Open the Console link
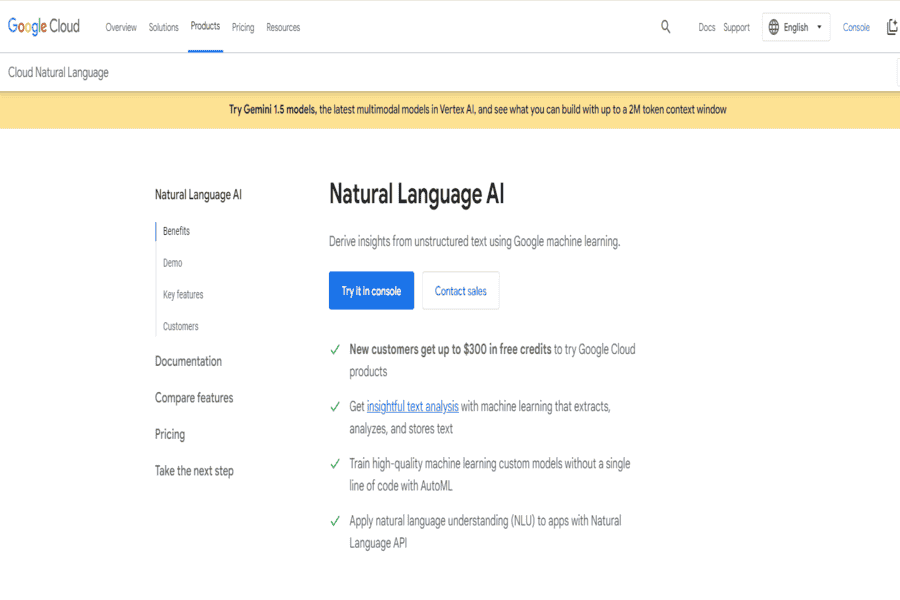900x600 pixels. click(x=856, y=28)
